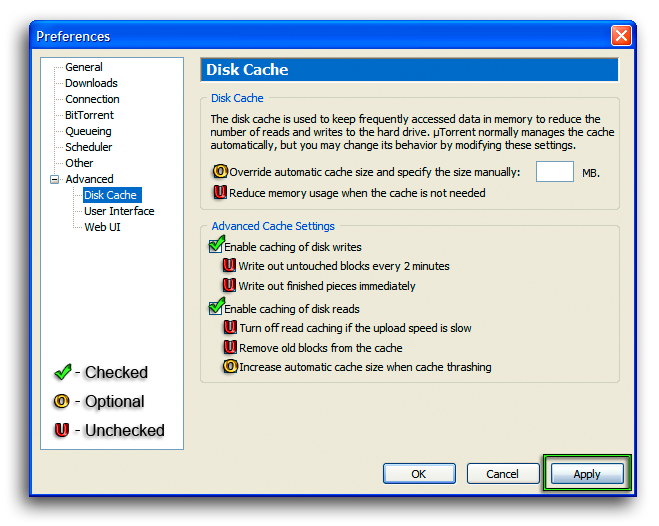
Task: Click the cache size MB input field
Action: click(x=554, y=172)
